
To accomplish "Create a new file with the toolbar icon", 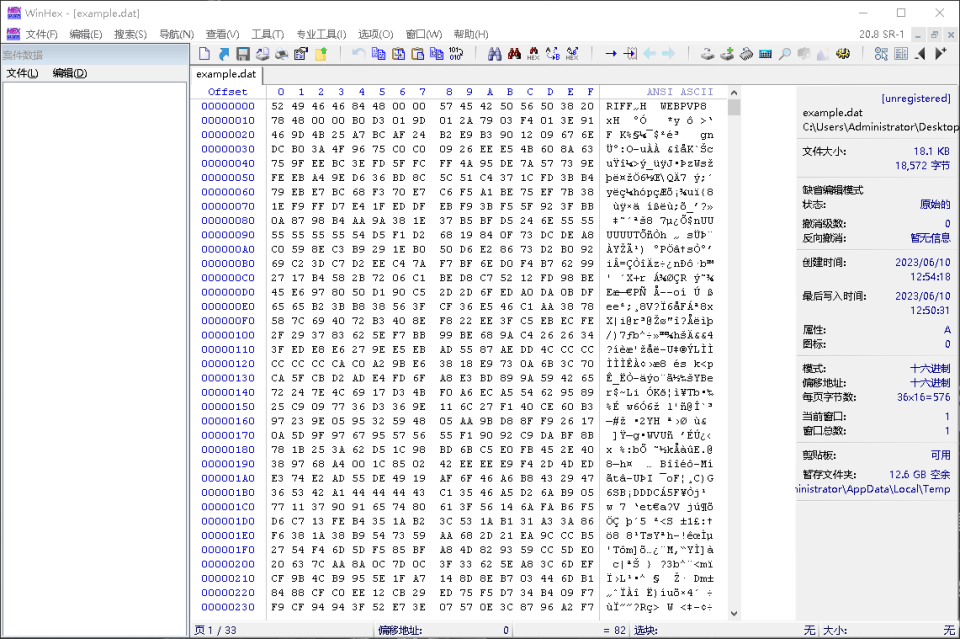I will 205,53.
